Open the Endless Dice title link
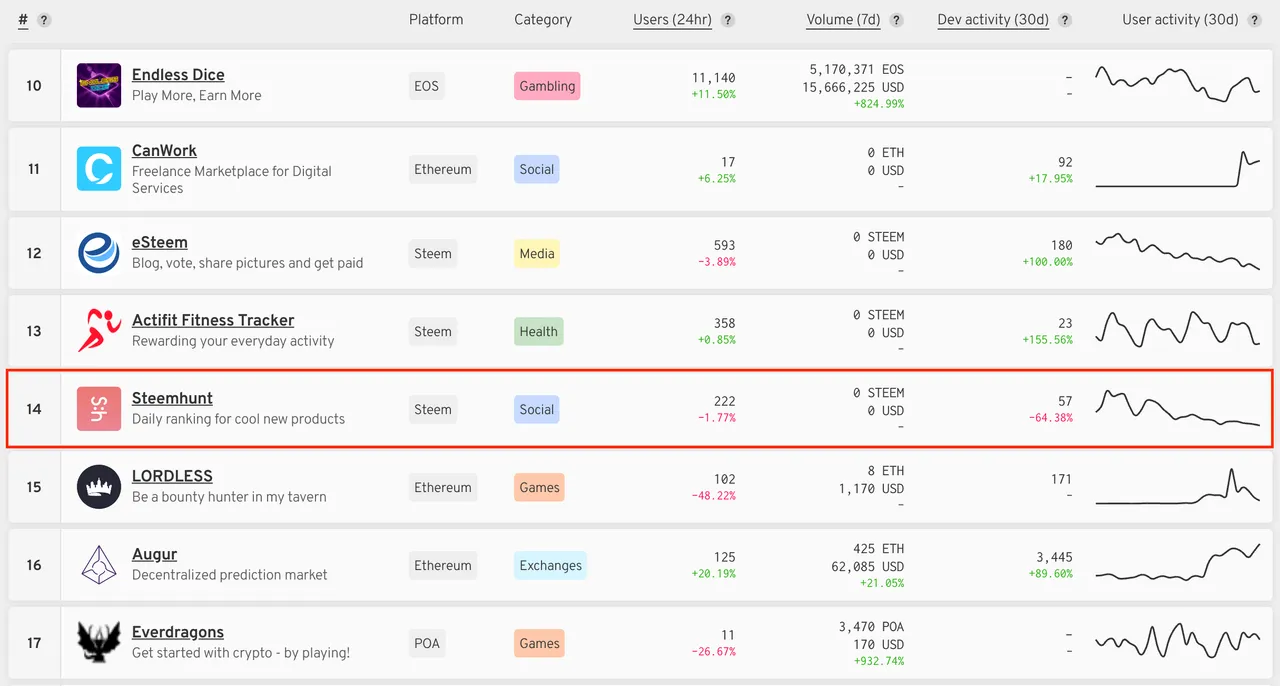This screenshot has width=1280, height=686. 178,75
